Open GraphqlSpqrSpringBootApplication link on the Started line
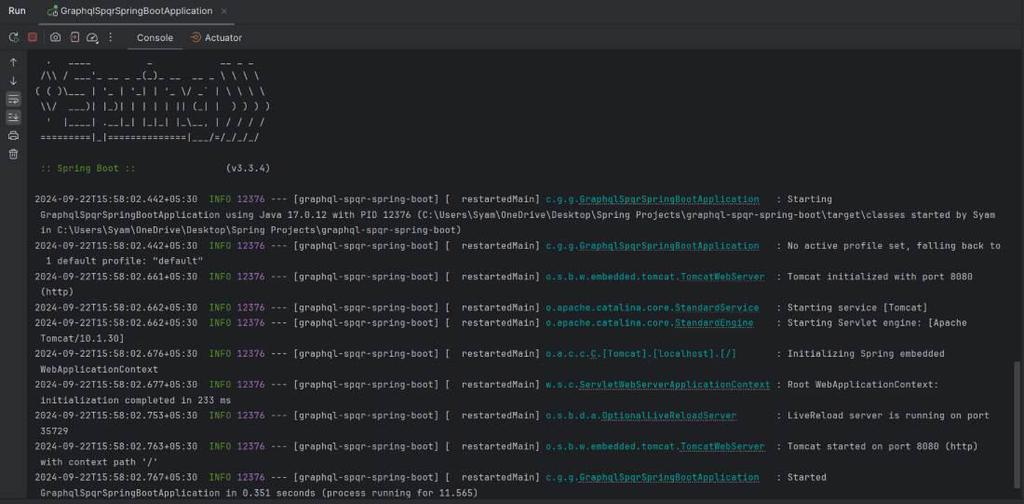 (669, 477)
